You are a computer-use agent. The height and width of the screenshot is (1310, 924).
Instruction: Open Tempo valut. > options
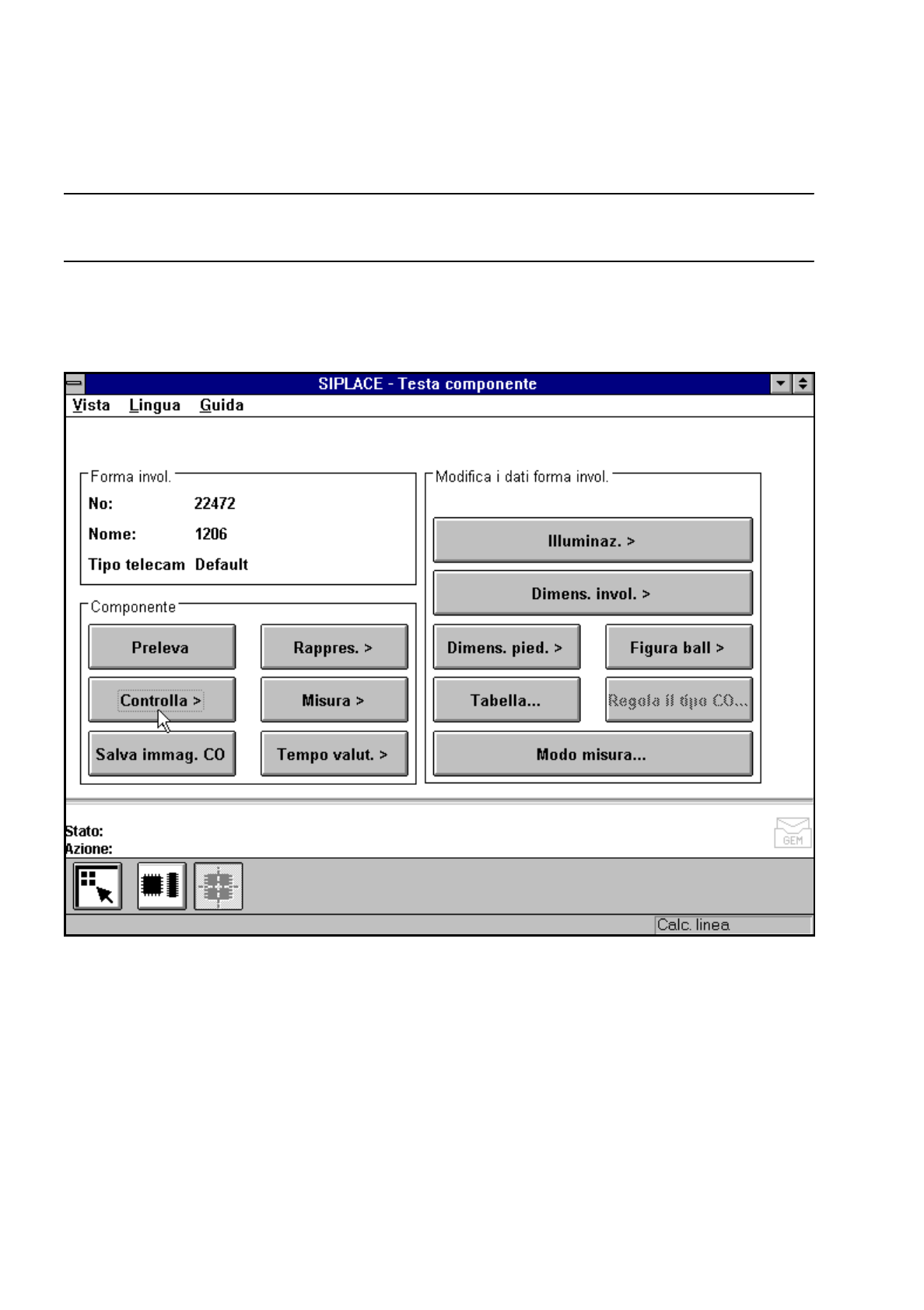pos(334,754)
